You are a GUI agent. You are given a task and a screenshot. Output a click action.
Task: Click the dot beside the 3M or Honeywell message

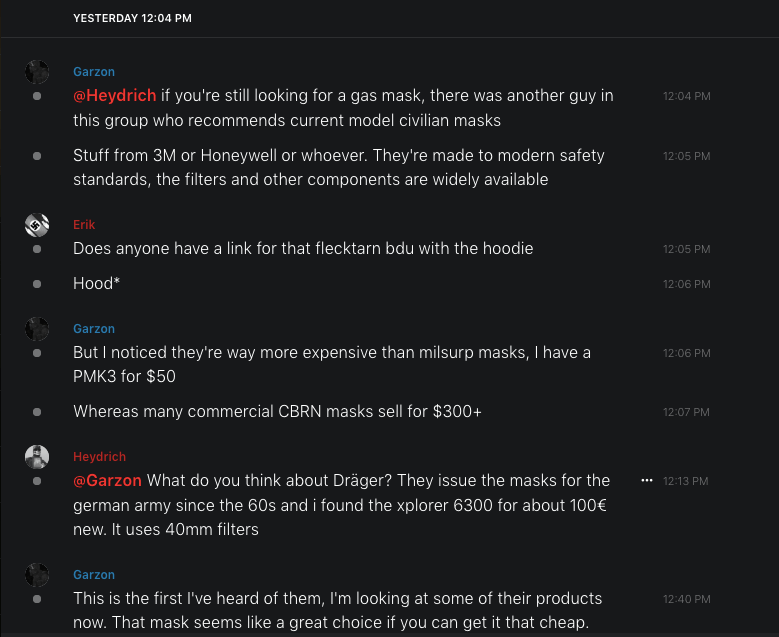click(37, 156)
